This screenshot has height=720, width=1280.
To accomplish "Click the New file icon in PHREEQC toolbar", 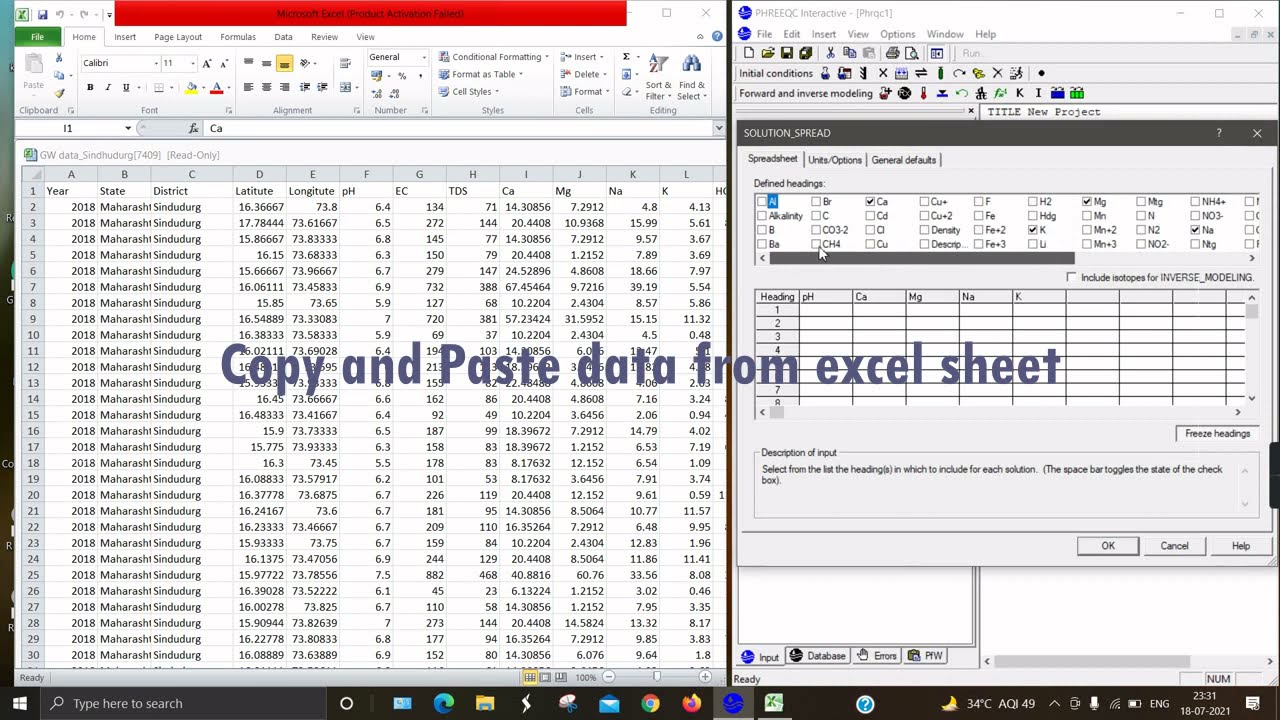I will point(749,53).
